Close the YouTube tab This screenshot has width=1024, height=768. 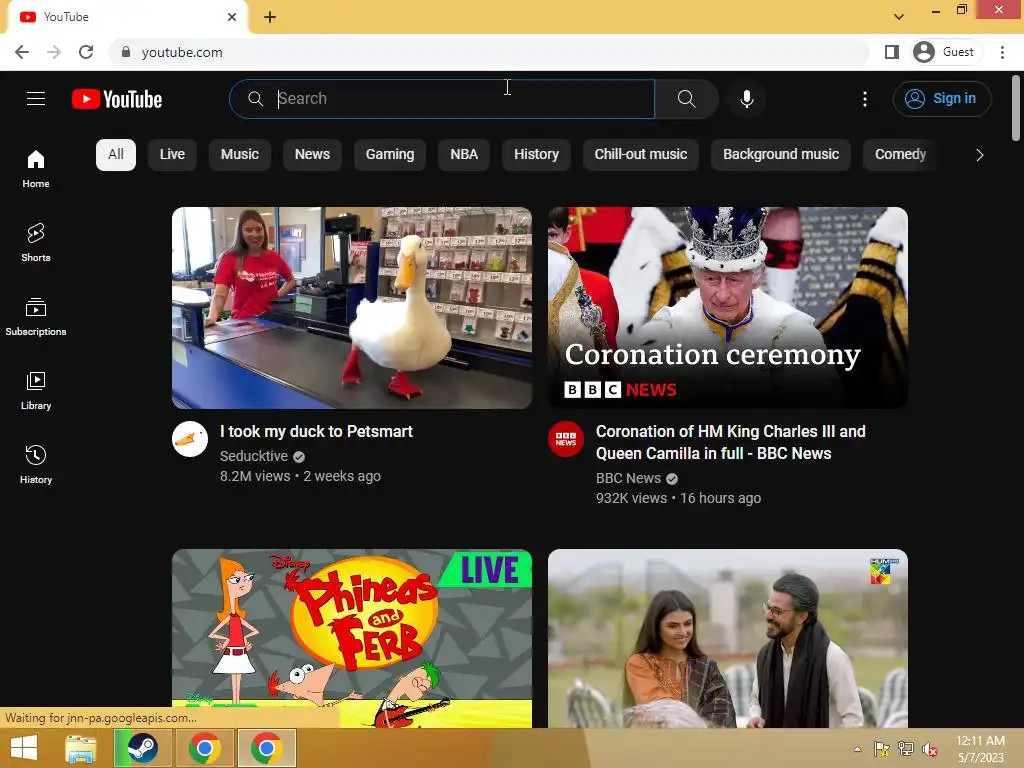[x=232, y=17]
